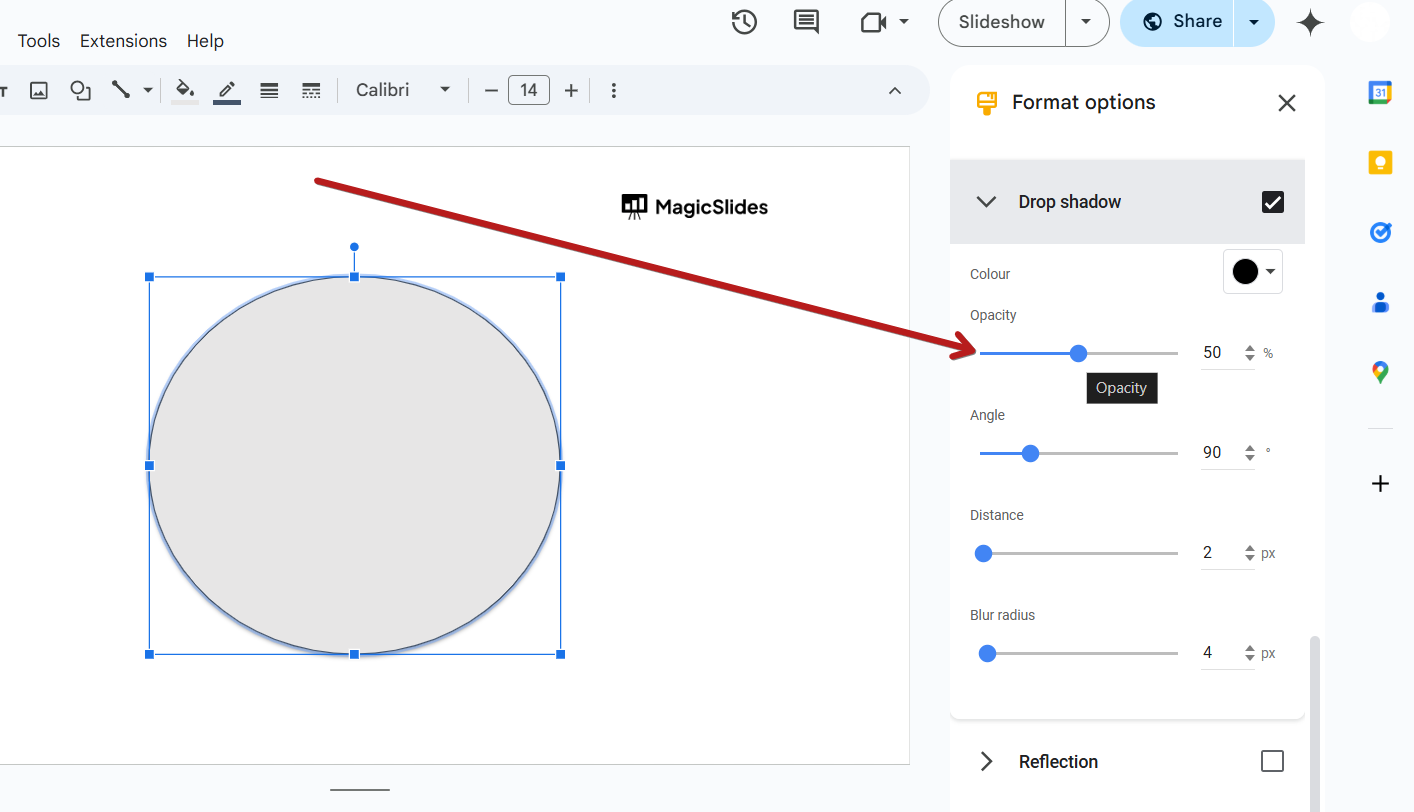The height and width of the screenshot is (812, 1414).
Task: Click the Share button
Action: coord(1182,22)
